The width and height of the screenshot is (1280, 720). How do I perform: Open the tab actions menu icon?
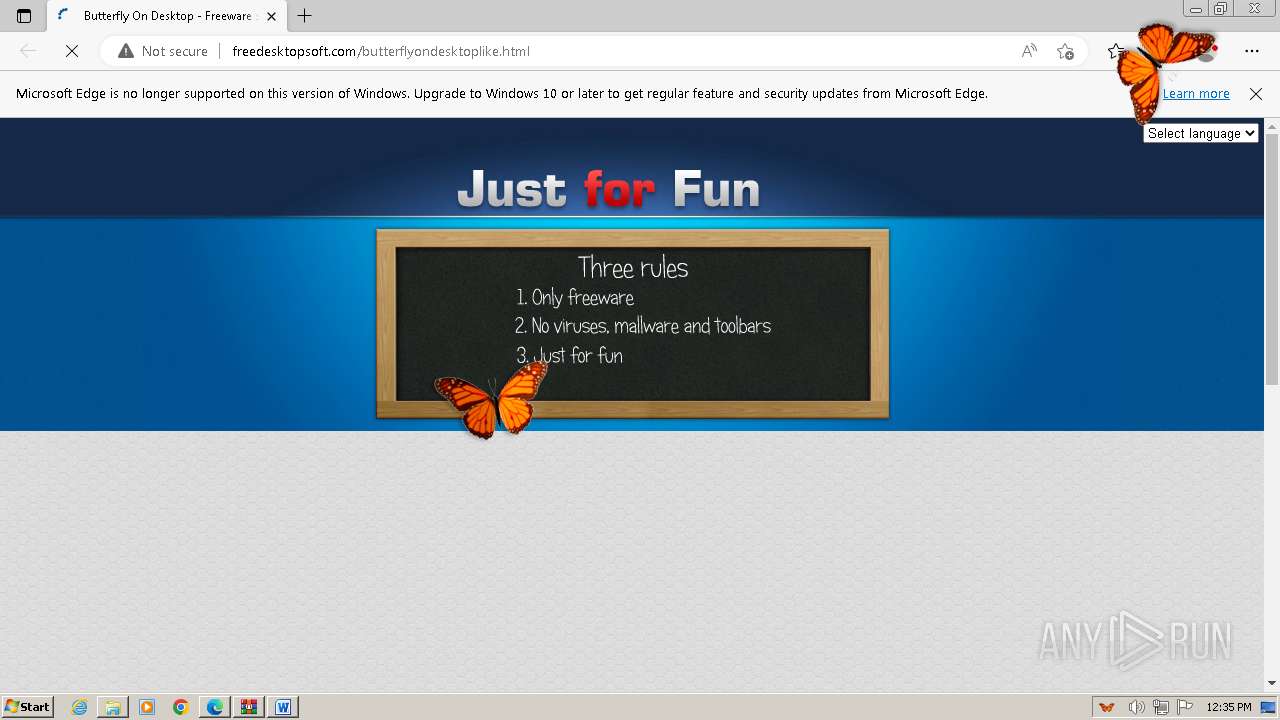24,16
